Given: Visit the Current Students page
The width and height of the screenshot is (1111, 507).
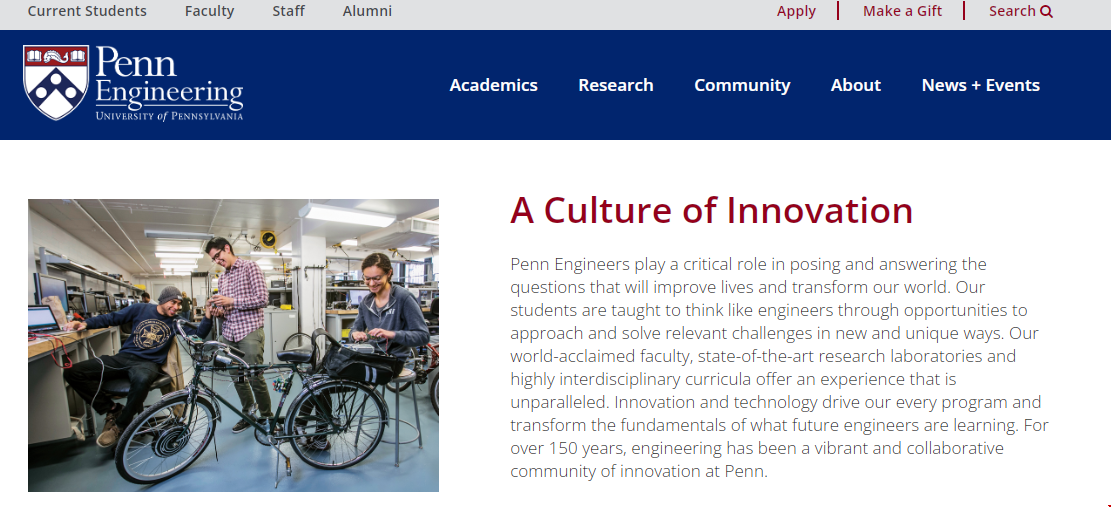Looking at the screenshot, I should click(x=87, y=11).
